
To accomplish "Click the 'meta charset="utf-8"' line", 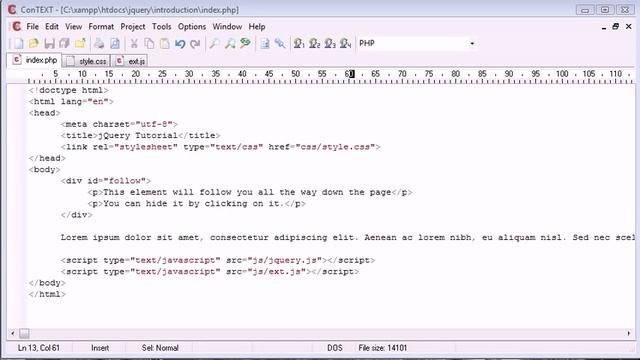I will tap(119, 124).
